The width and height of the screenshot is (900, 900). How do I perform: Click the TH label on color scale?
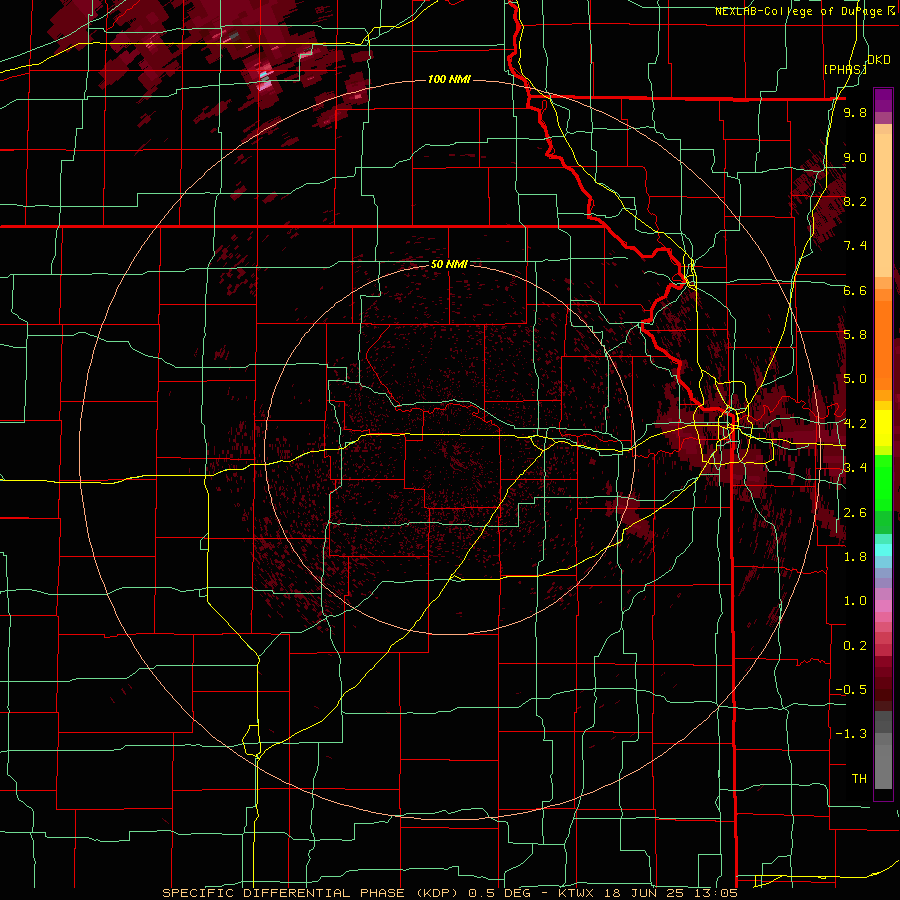coord(859,779)
